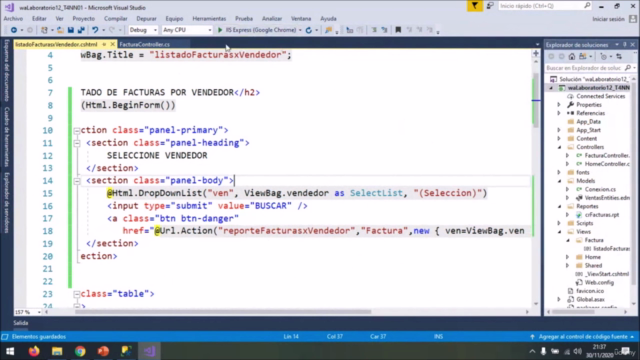Start IIS Express with green play icon

(x=220, y=30)
